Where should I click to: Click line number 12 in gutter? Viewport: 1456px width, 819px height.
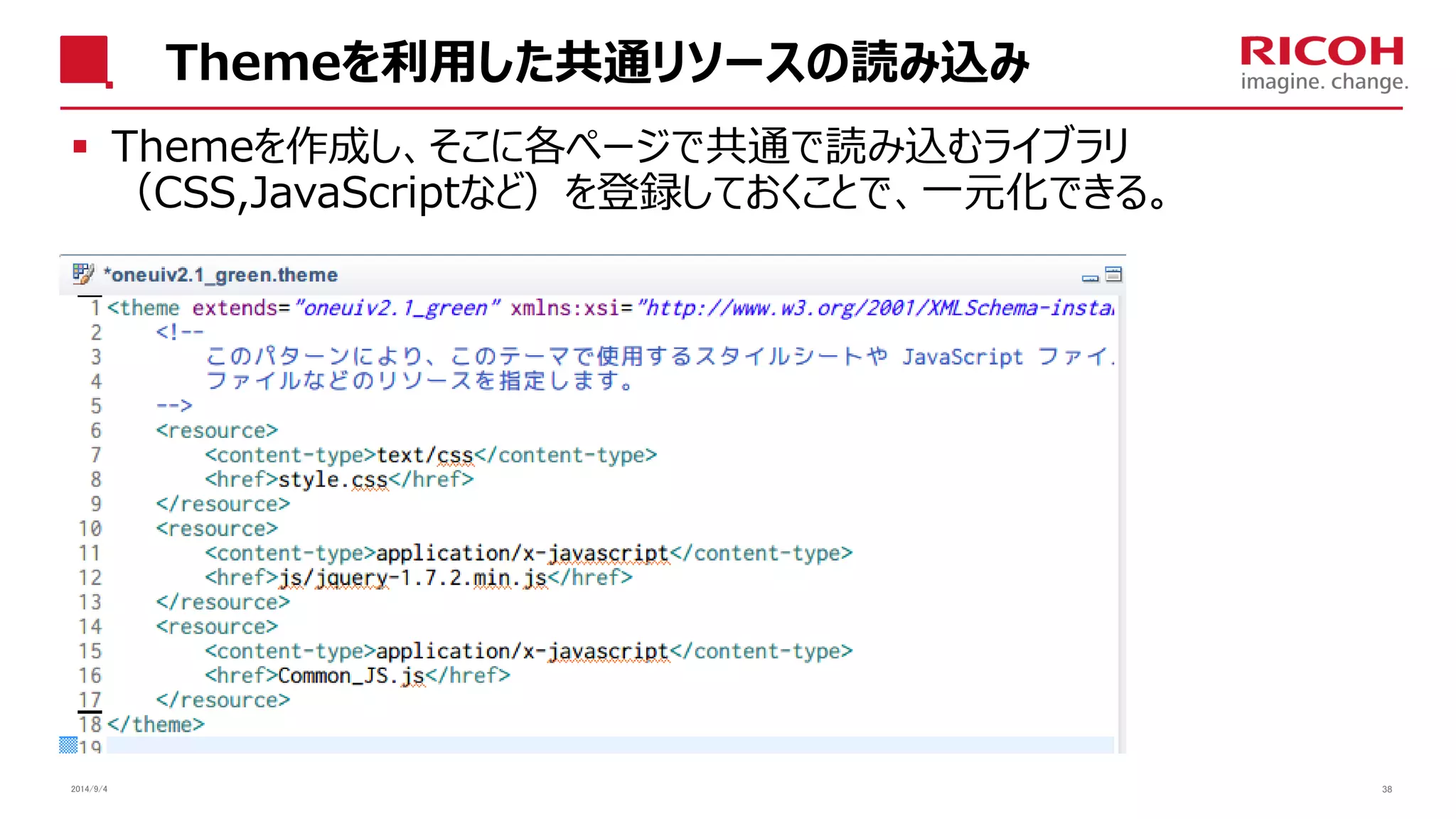tap(90, 578)
